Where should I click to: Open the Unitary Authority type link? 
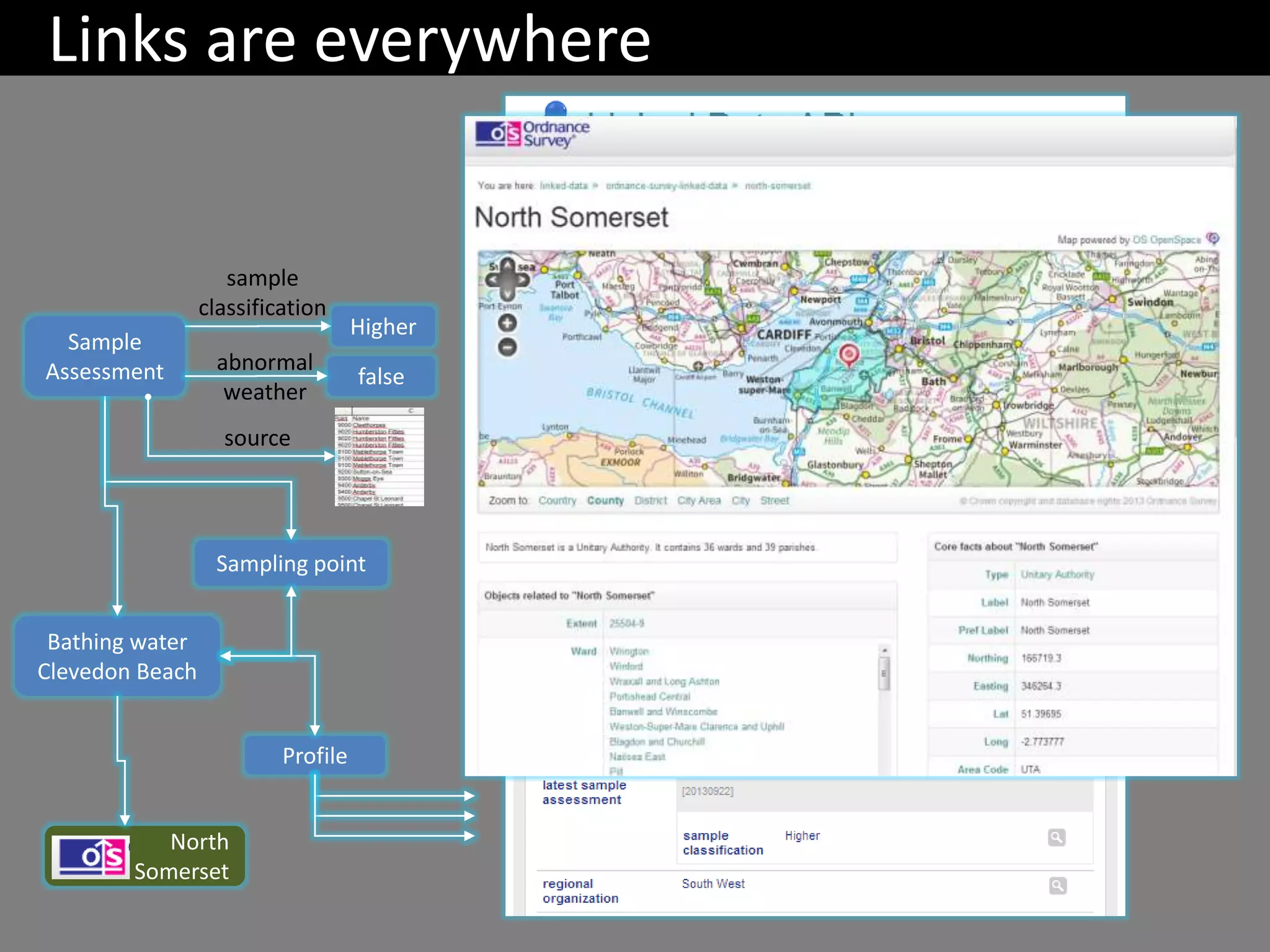pyautogui.click(x=1057, y=575)
